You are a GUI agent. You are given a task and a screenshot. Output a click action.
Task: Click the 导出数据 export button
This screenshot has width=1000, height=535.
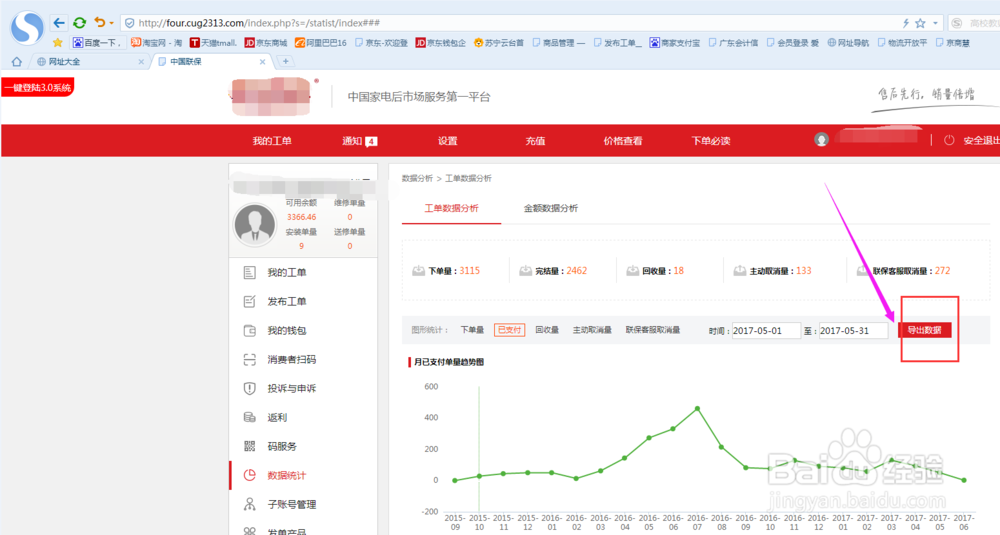pyautogui.click(x=925, y=330)
